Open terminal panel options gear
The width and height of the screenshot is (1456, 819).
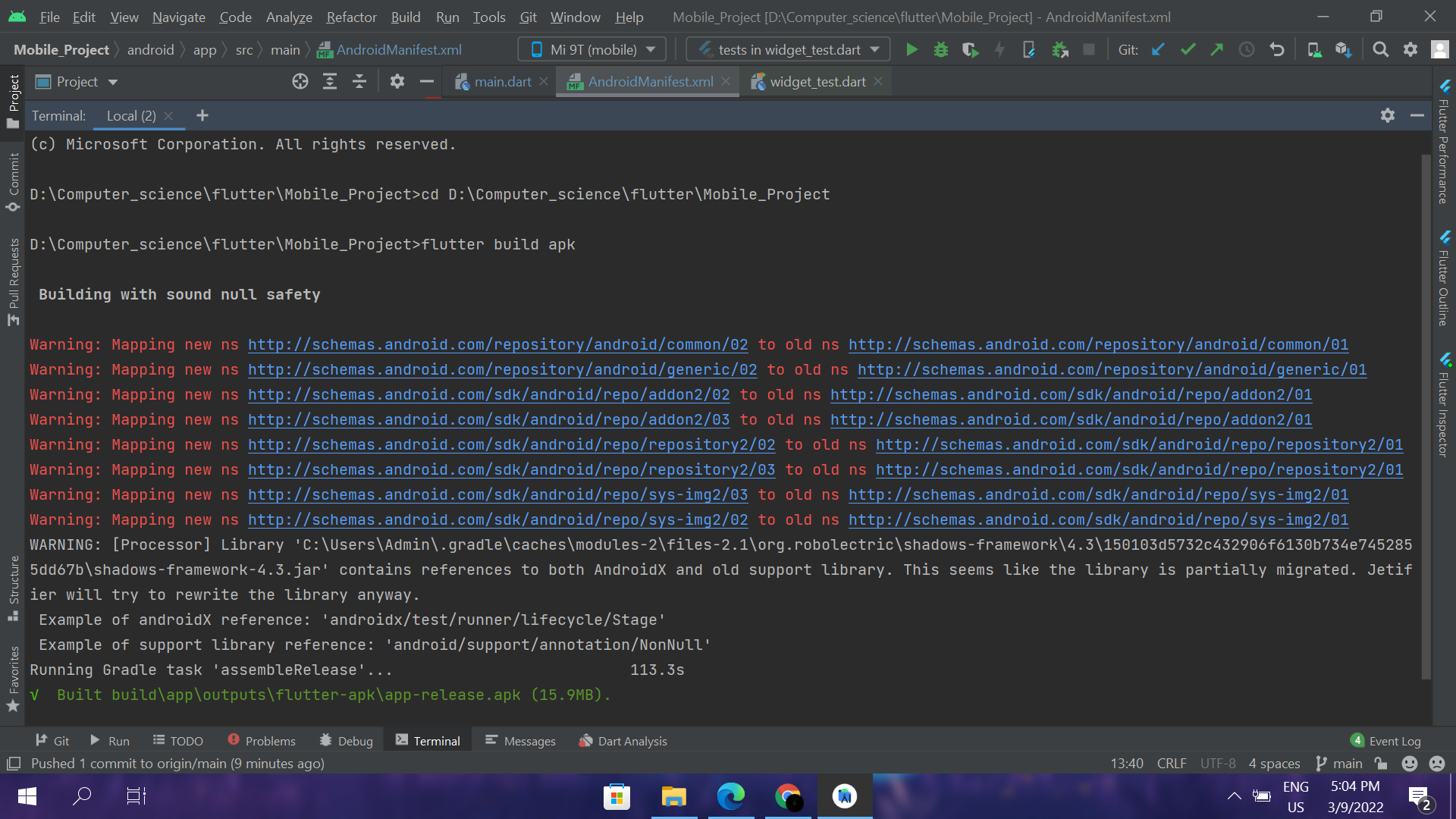(x=1388, y=115)
